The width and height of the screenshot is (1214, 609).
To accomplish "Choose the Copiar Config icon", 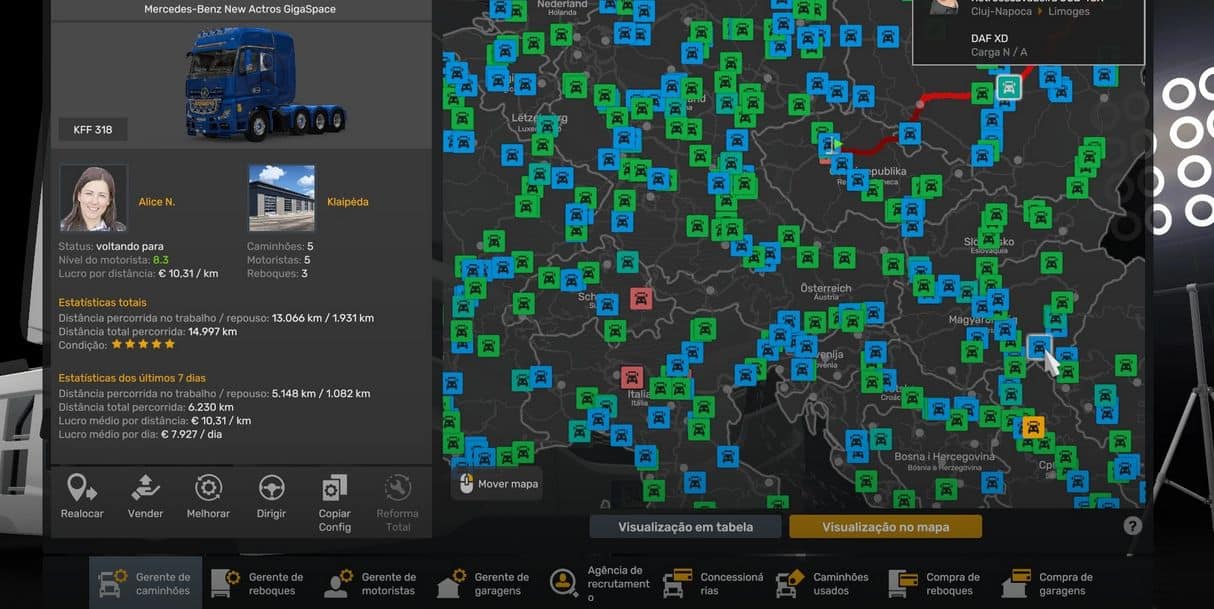I will 334,489.
